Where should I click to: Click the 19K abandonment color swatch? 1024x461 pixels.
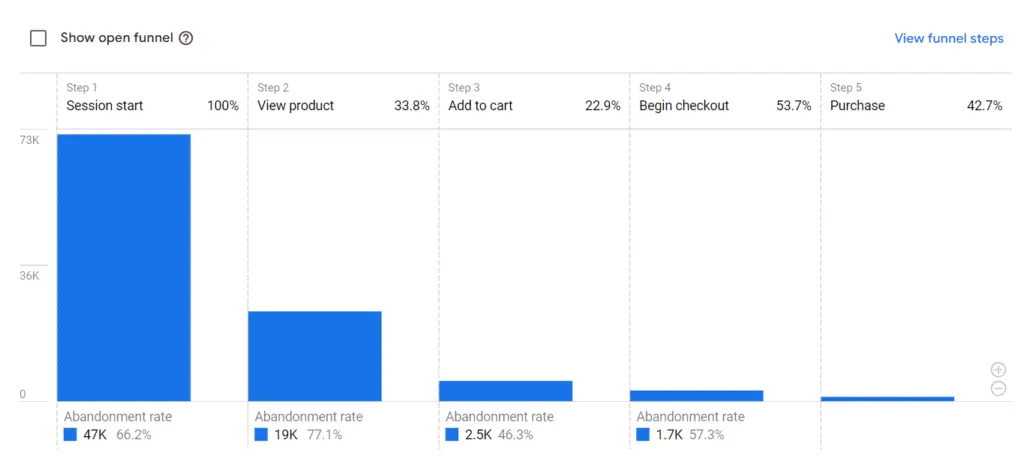click(261, 435)
